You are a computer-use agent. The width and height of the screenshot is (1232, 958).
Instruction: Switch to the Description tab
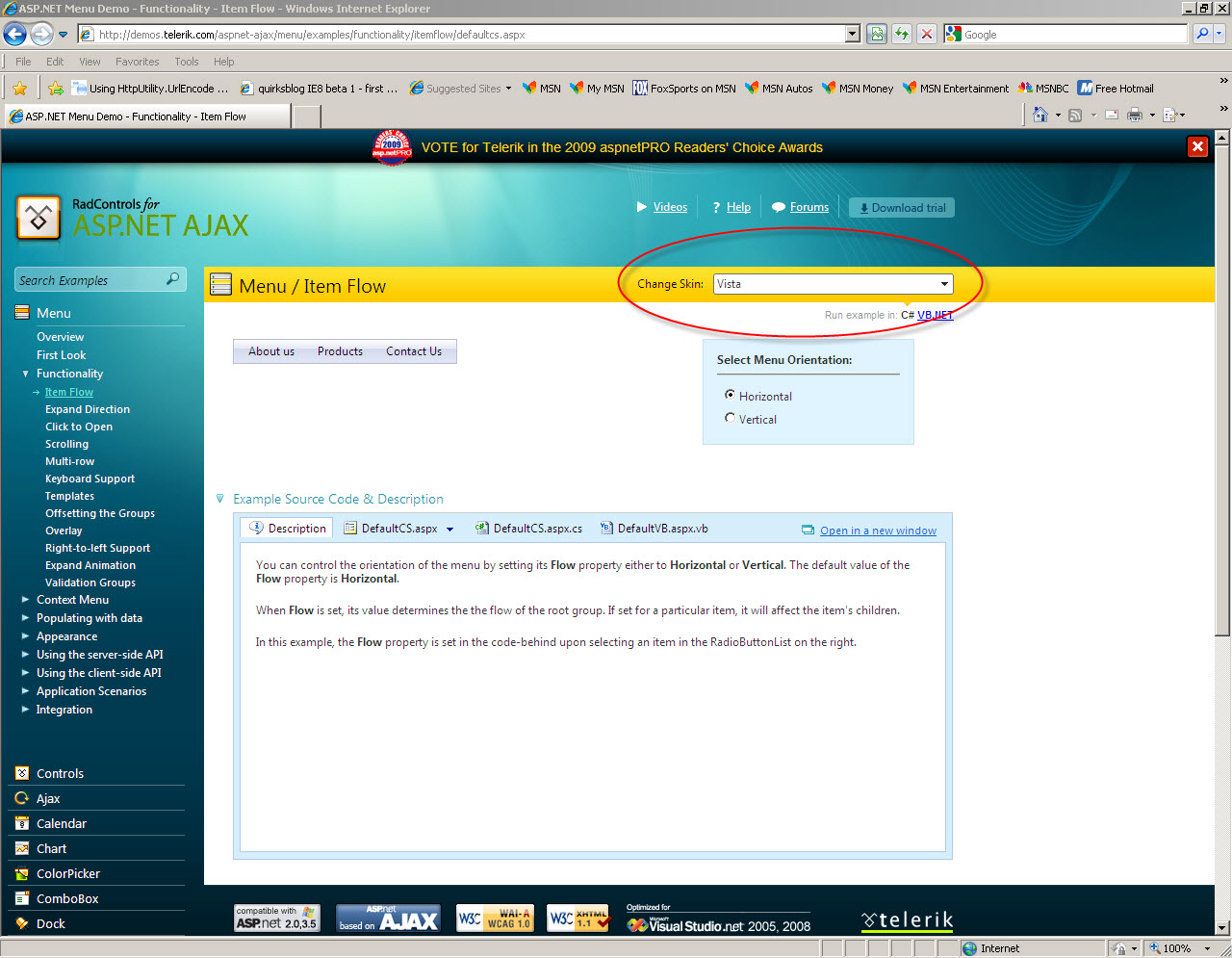287,529
